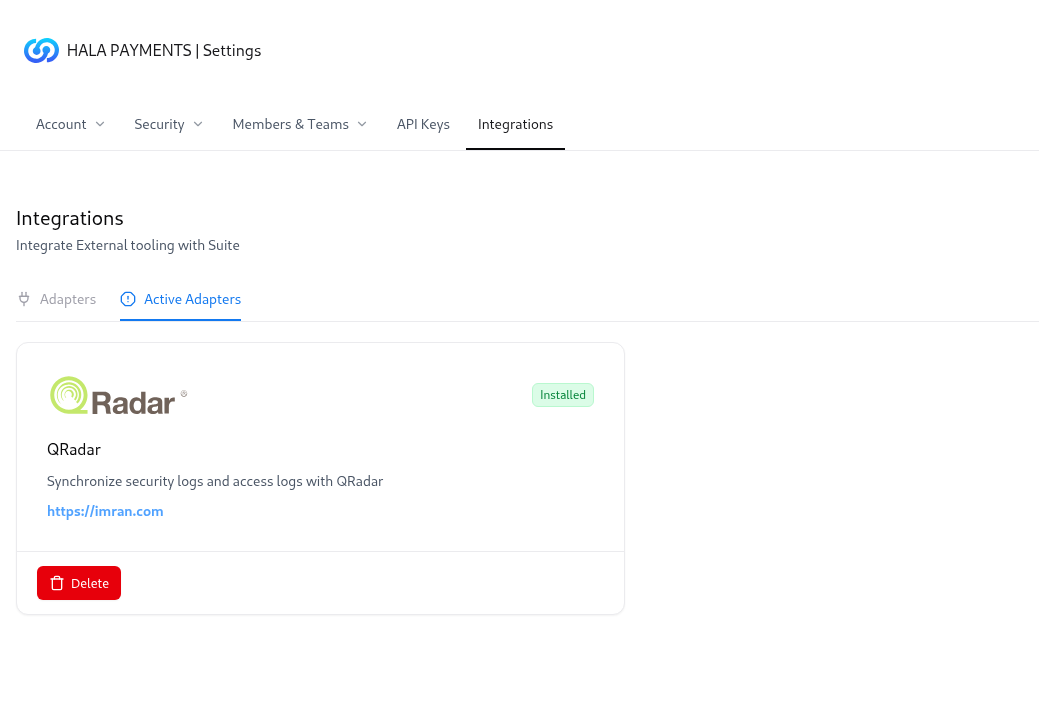Switch to the API Keys tab
Screen dimensions: 1039x702
423,124
